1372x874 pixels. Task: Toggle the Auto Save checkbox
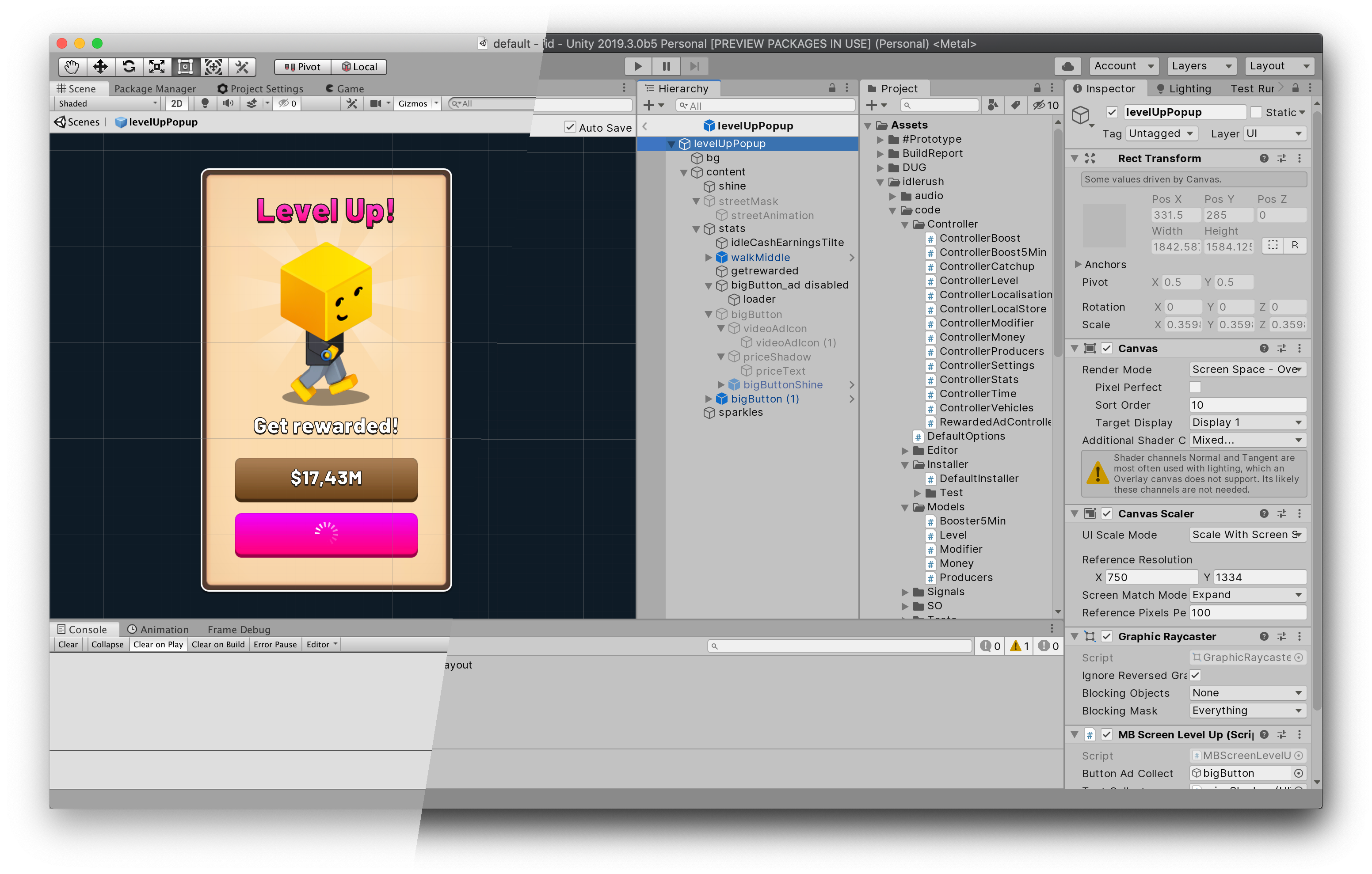[x=570, y=127]
